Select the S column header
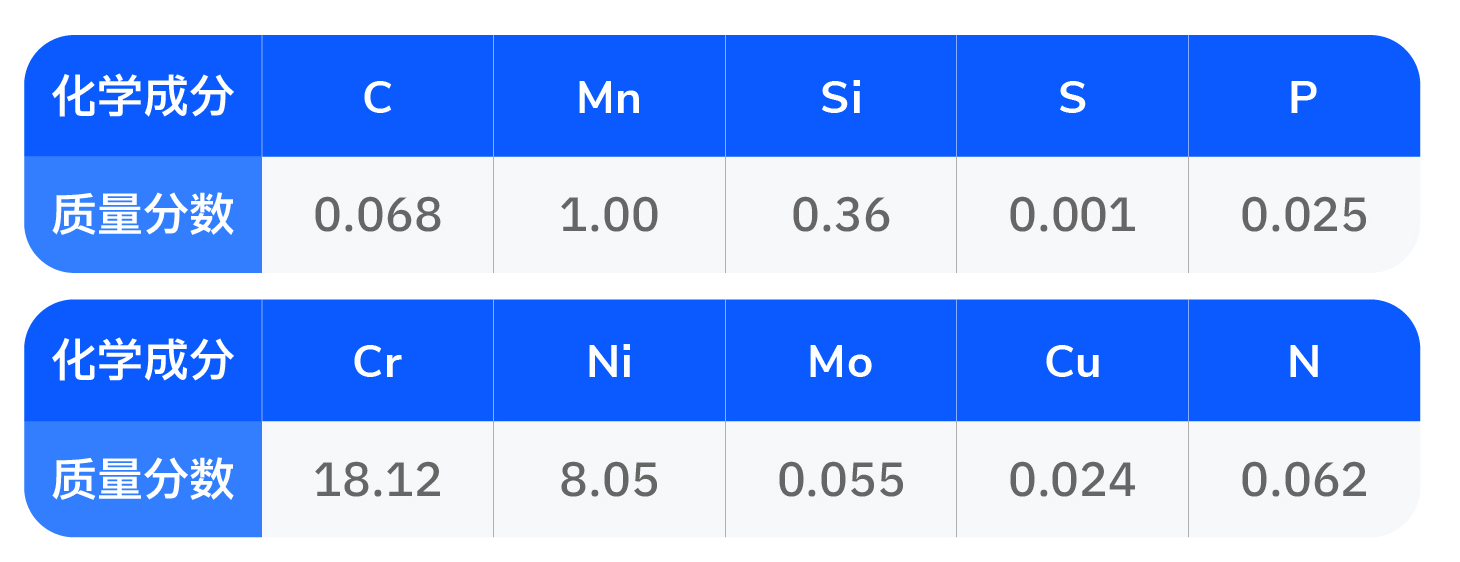The image size is (1460, 562). [x=1072, y=97]
